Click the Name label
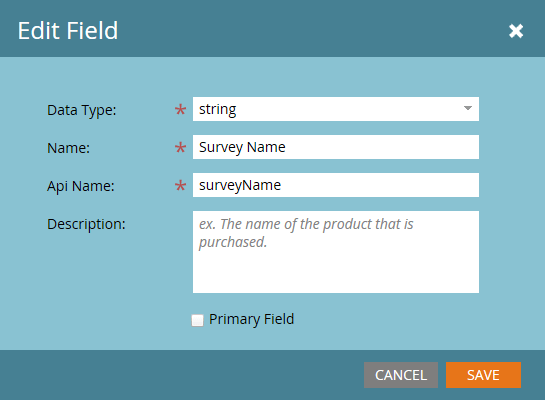 point(68,148)
